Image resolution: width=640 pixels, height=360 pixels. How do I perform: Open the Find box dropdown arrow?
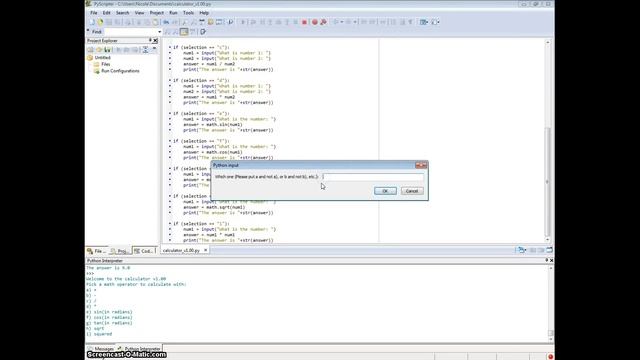coord(160,31)
